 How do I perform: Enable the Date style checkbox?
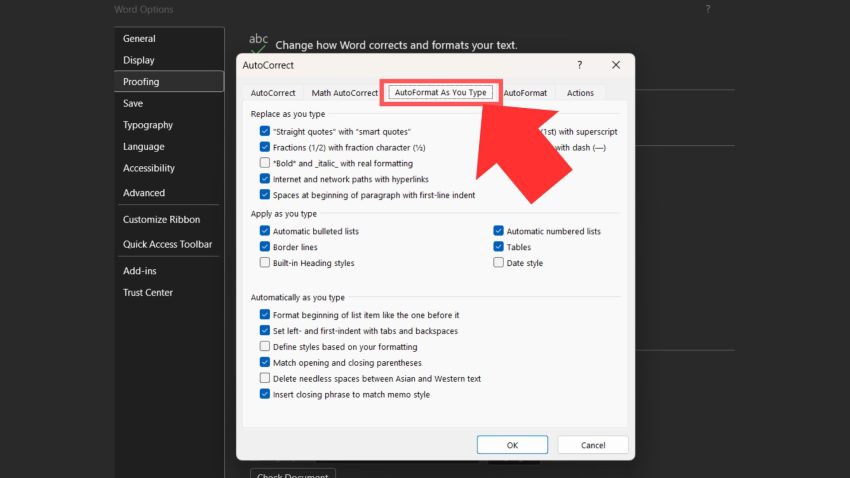pos(499,263)
